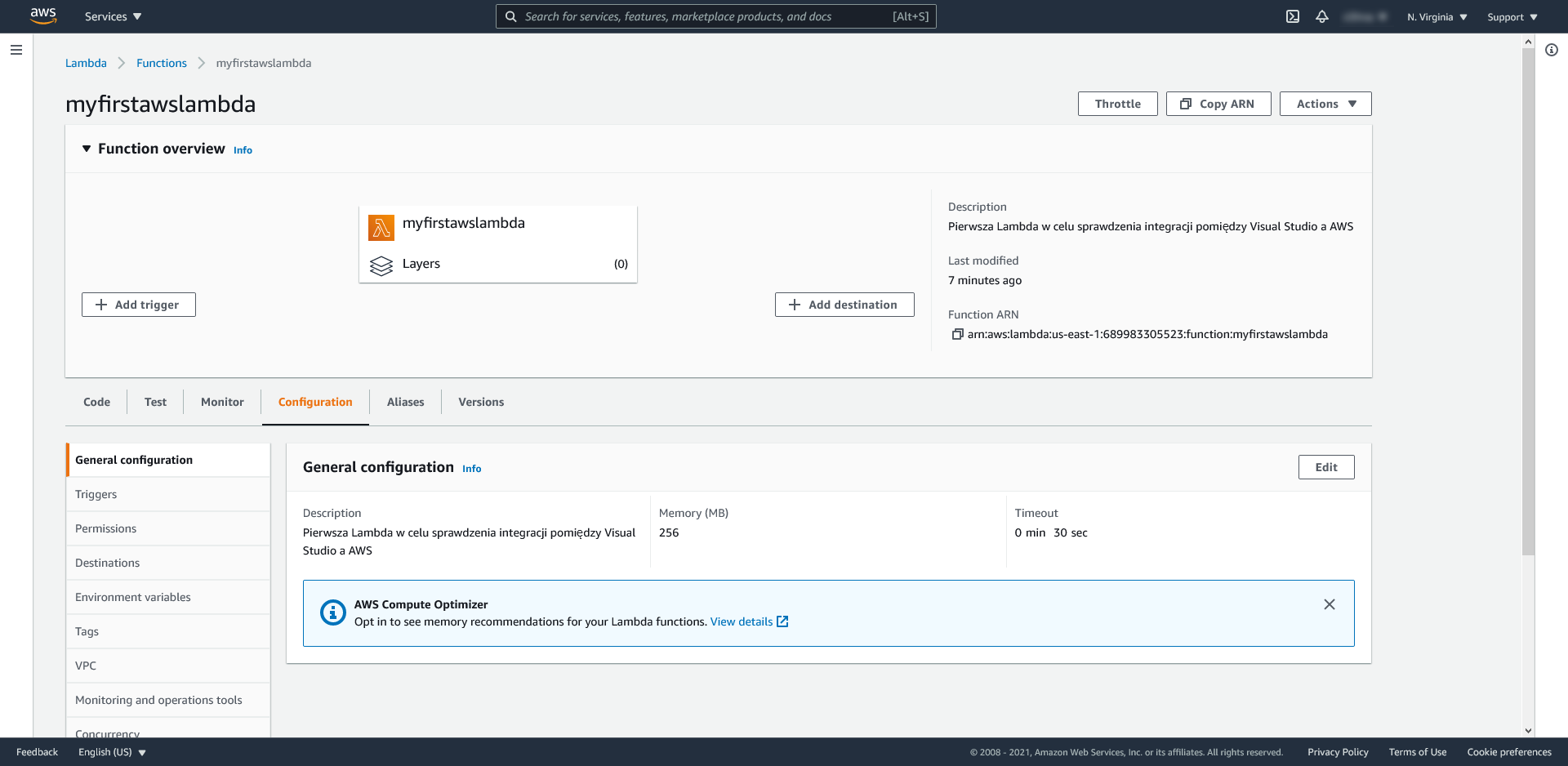Image resolution: width=1568 pixels, height=766 pixels.
Task: Open the Terms of Use footer link
Action: pos(1417,752)
